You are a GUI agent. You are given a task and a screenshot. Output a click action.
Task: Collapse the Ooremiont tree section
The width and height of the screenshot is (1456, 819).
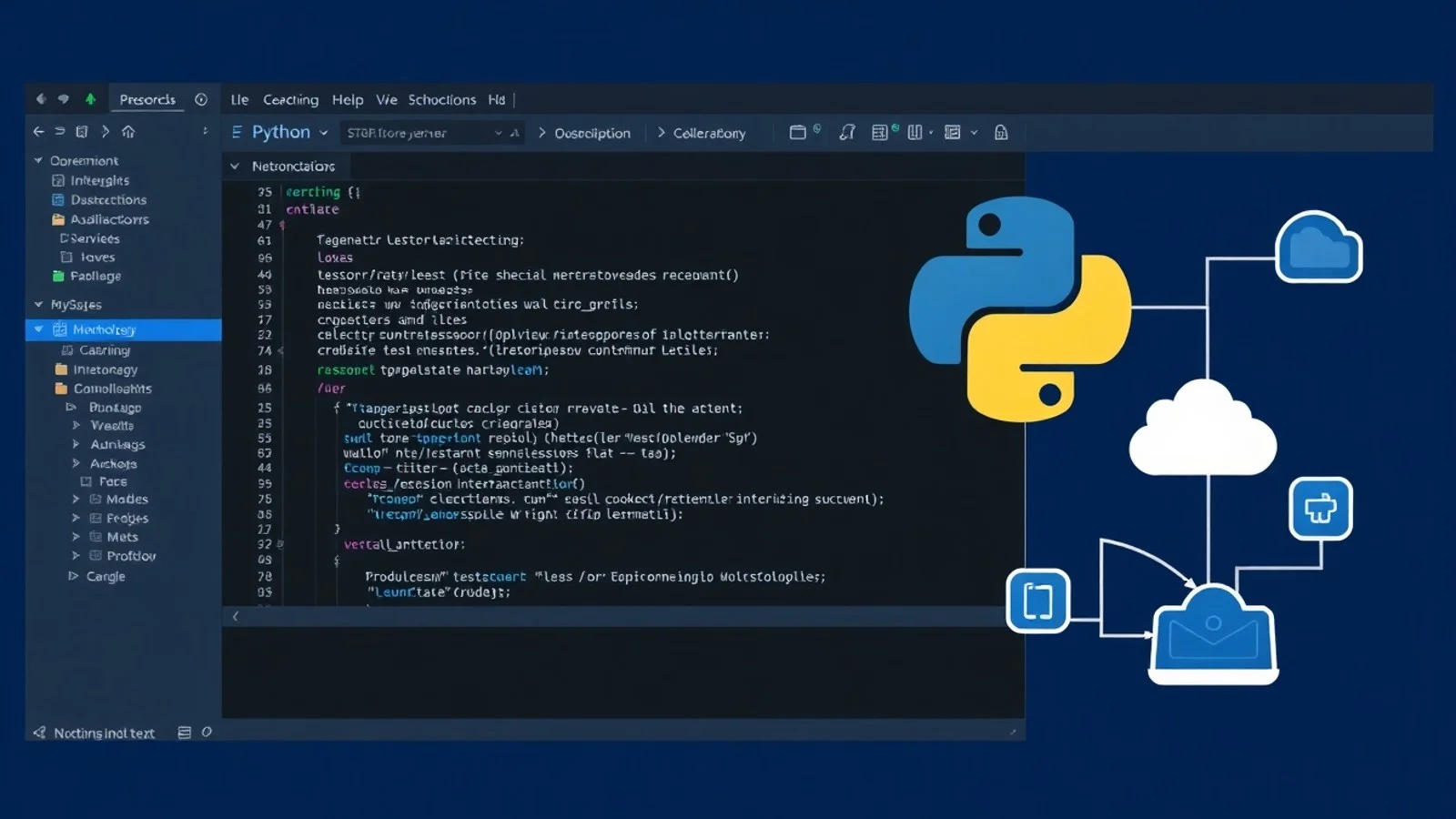38,160
